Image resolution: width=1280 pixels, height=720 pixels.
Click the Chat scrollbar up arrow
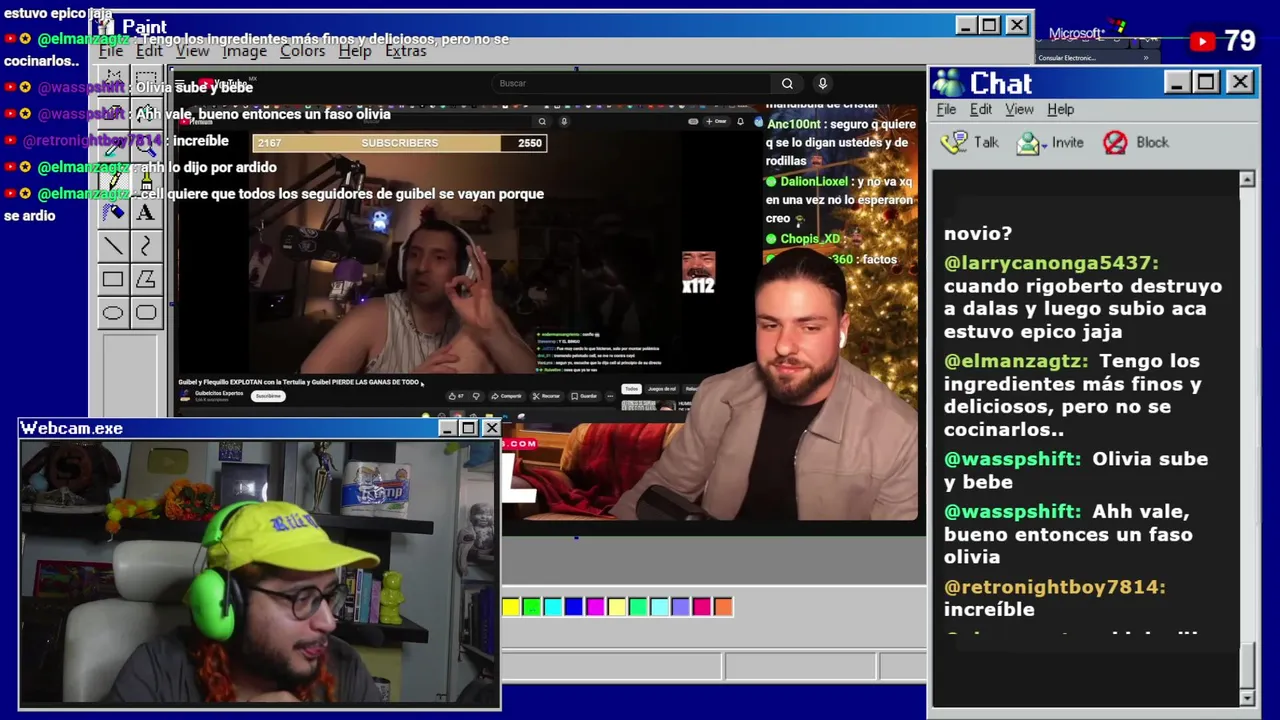pos(1247,180)
